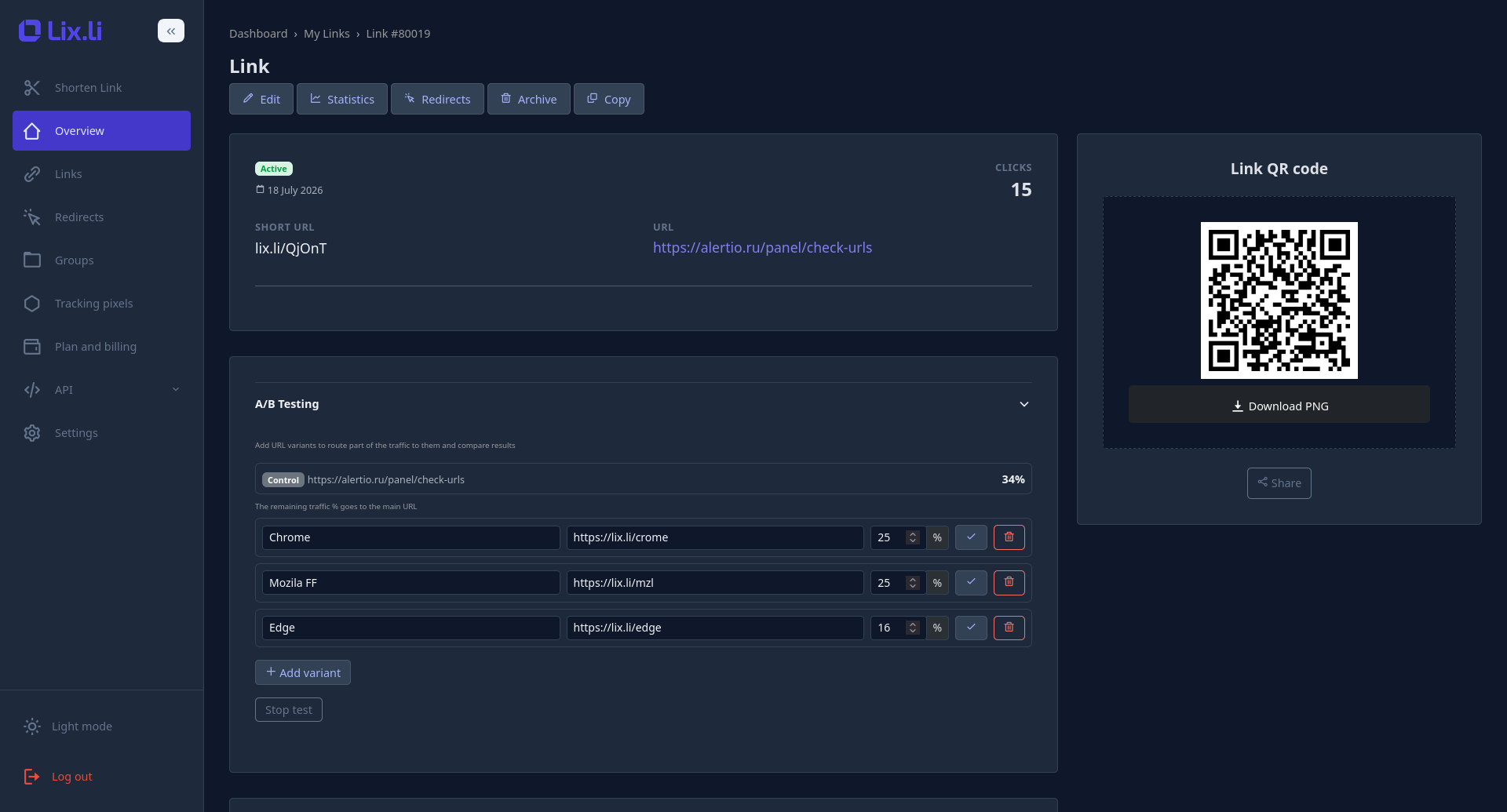Click the Control URL row
The width and height of the screenshot is (1507, 812).
(644, 479)
